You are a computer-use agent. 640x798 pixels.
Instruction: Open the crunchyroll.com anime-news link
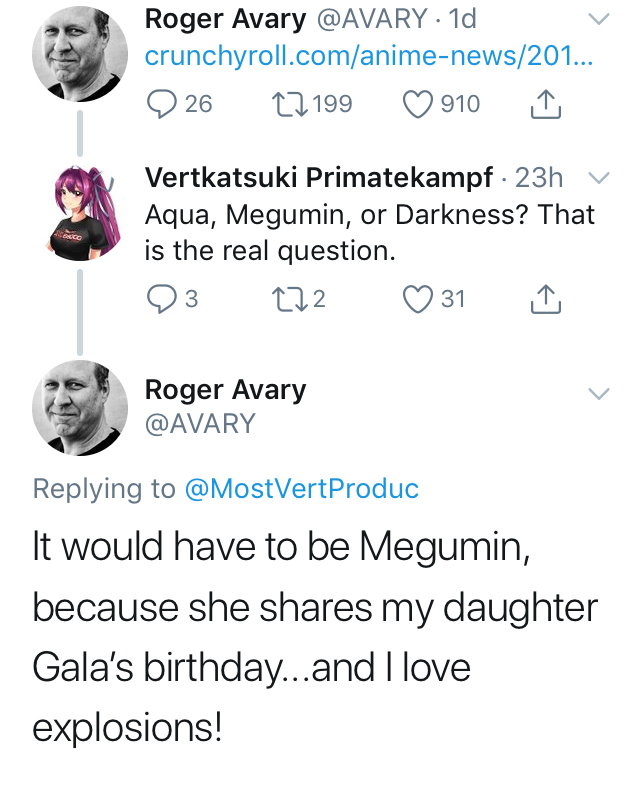368,57
